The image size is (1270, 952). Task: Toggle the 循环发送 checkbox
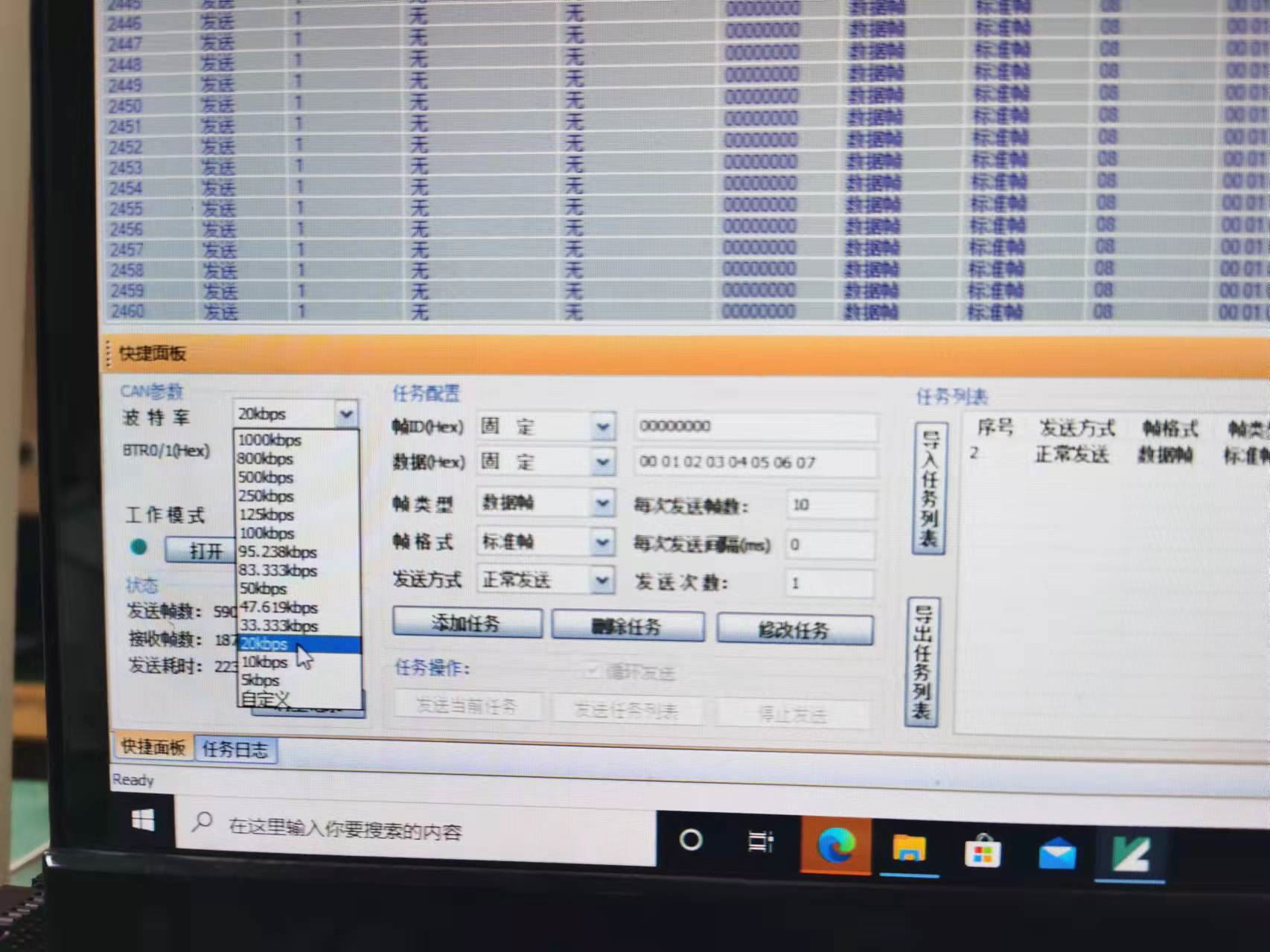pyautogui.click(x=593, y=672)
